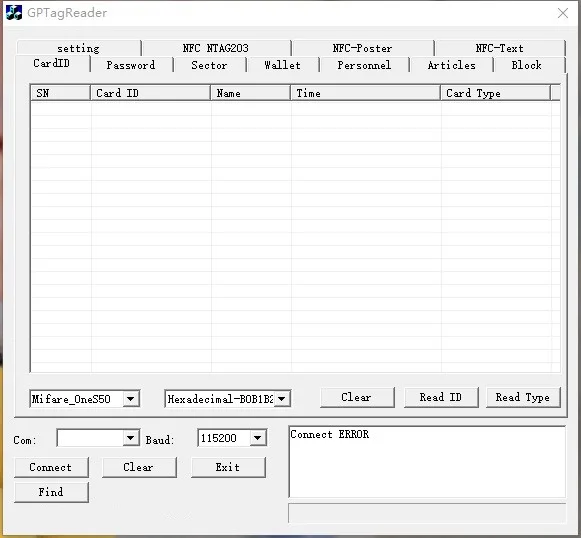This screenshot has width=581, height=538.
Task: Open the Personnel tab
Action: point(364,65)
